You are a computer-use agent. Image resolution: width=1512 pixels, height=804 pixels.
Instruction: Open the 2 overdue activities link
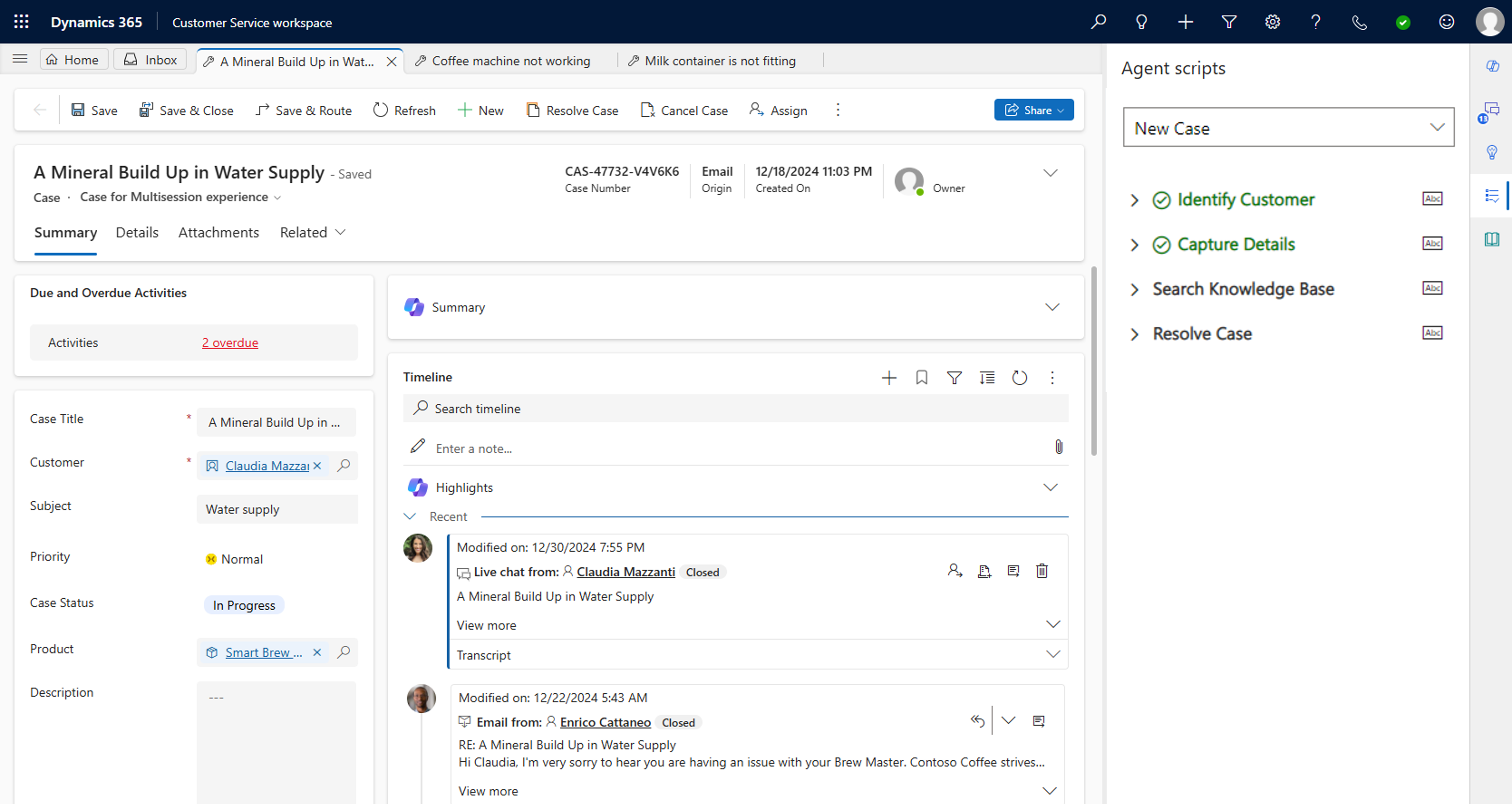230,342
